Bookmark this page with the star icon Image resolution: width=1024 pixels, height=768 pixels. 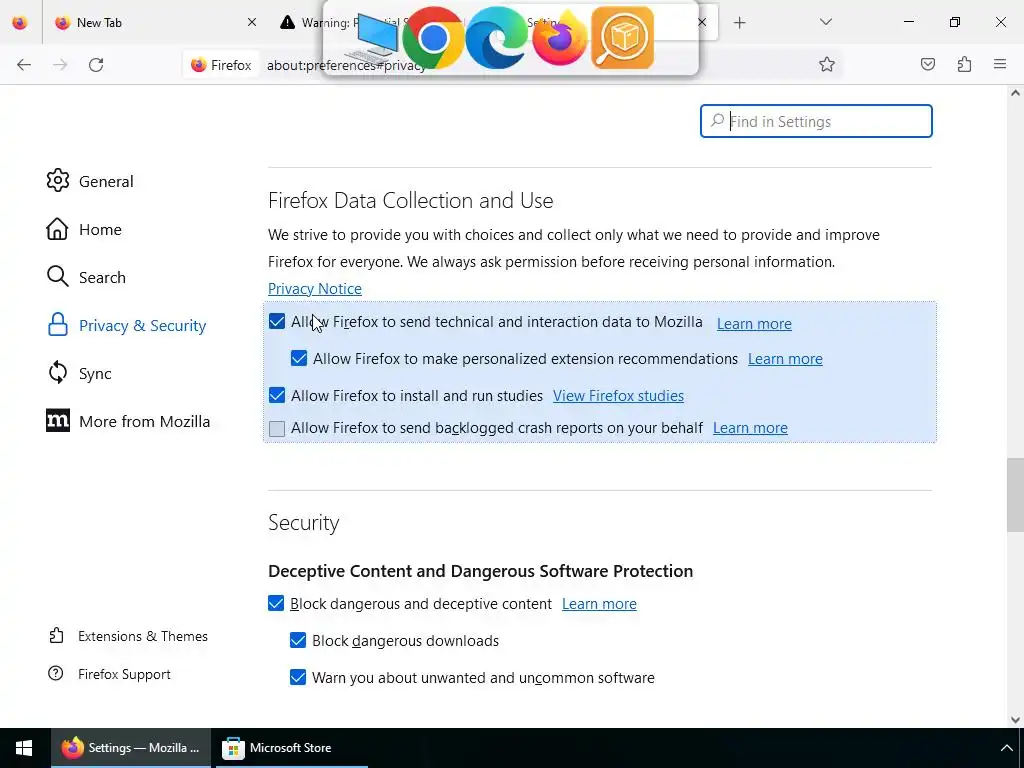(827, 65)
